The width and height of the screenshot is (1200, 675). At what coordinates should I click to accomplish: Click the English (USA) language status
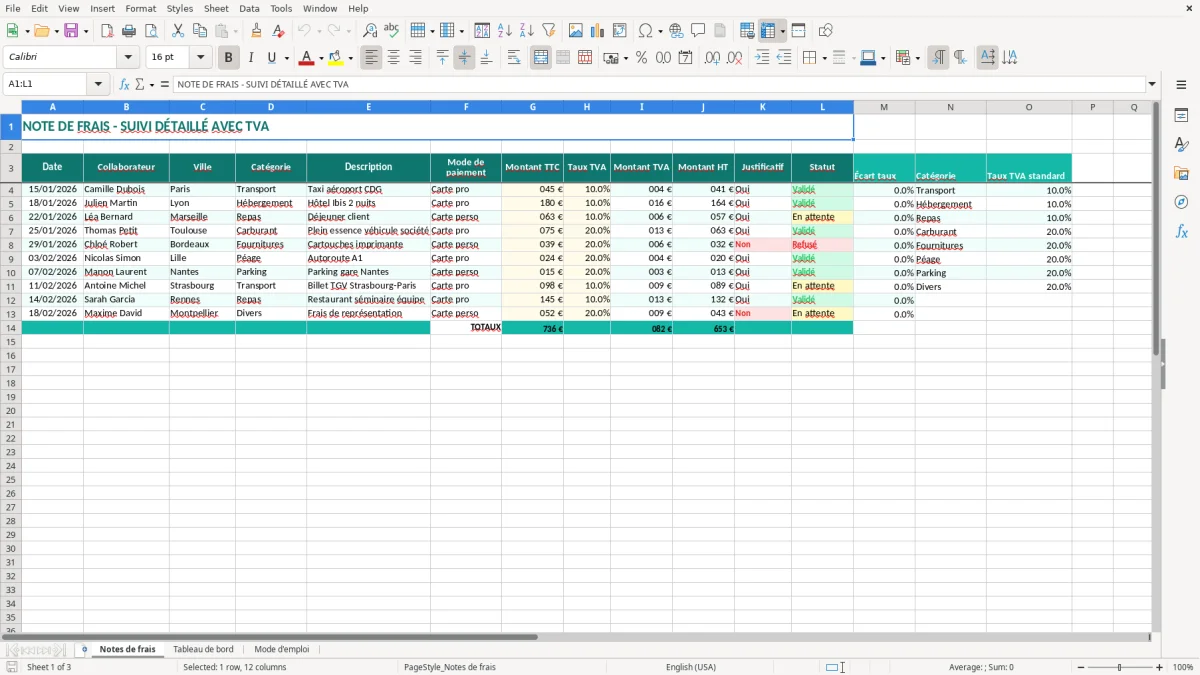point(691,667)
